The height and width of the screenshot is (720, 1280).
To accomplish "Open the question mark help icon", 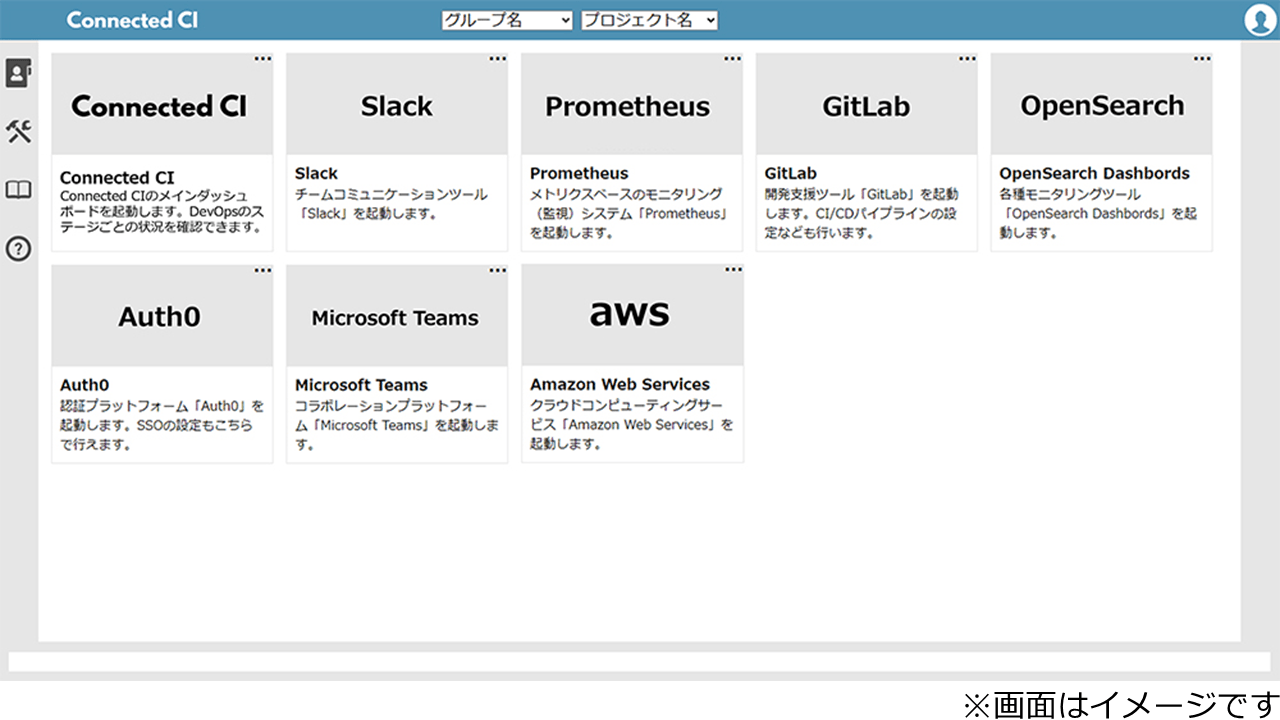I will pyautogui.click(x=19, y=249).
